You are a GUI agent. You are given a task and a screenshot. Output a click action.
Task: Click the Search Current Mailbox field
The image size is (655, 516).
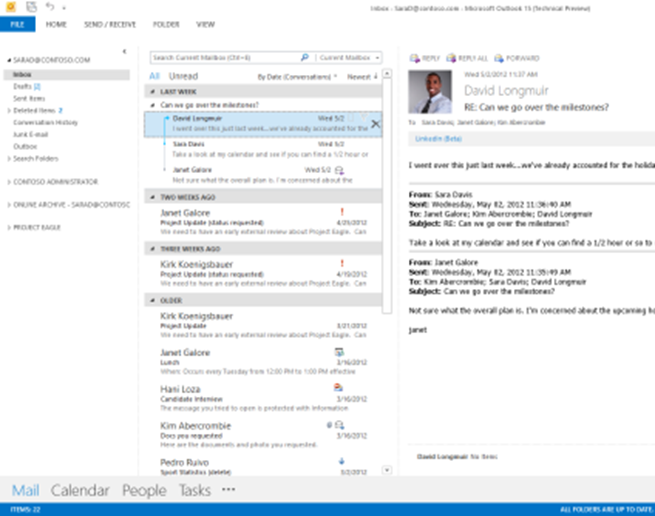coord(224,58)
